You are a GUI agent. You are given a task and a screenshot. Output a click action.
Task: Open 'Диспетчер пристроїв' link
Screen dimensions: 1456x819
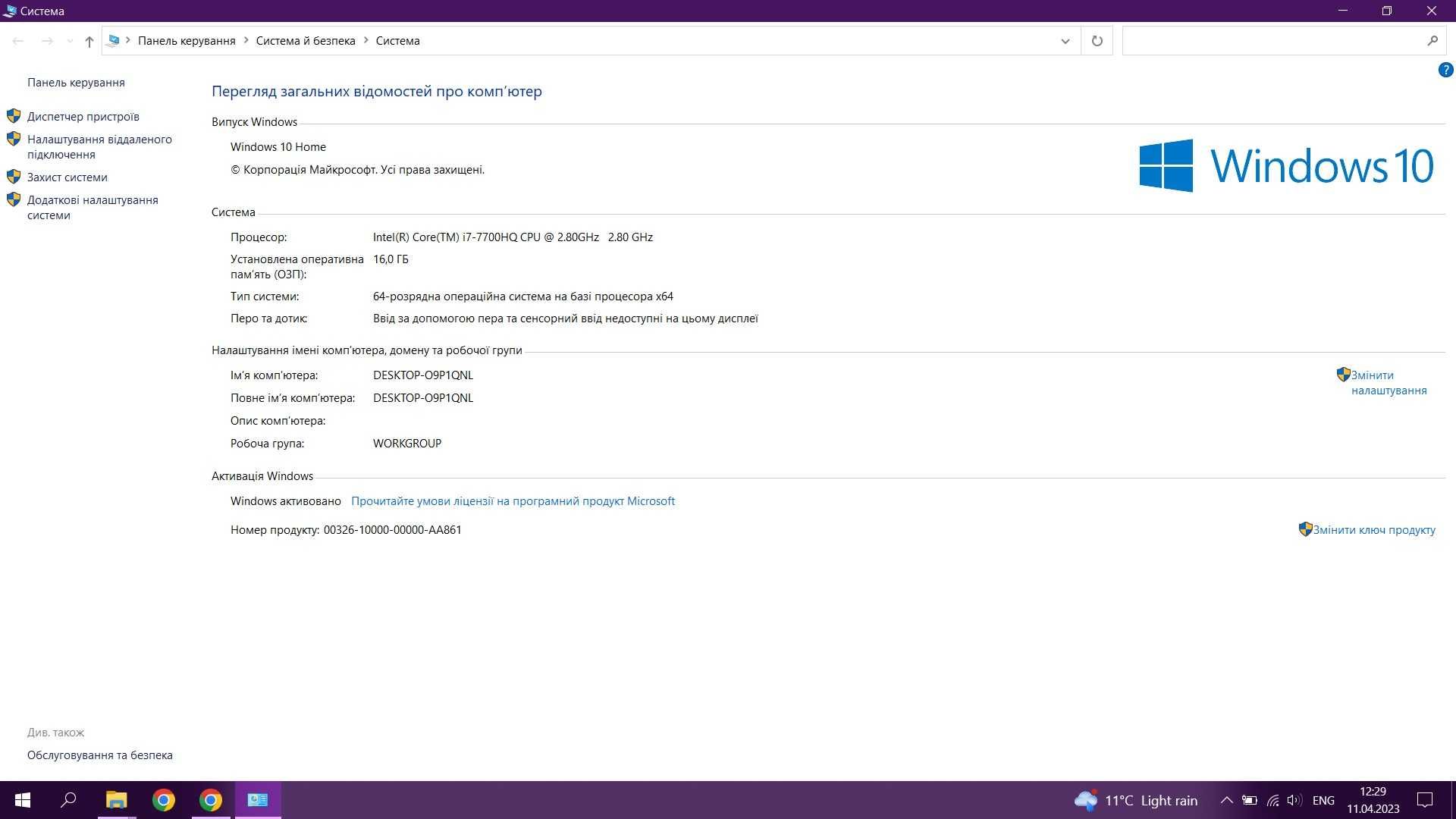83,117
